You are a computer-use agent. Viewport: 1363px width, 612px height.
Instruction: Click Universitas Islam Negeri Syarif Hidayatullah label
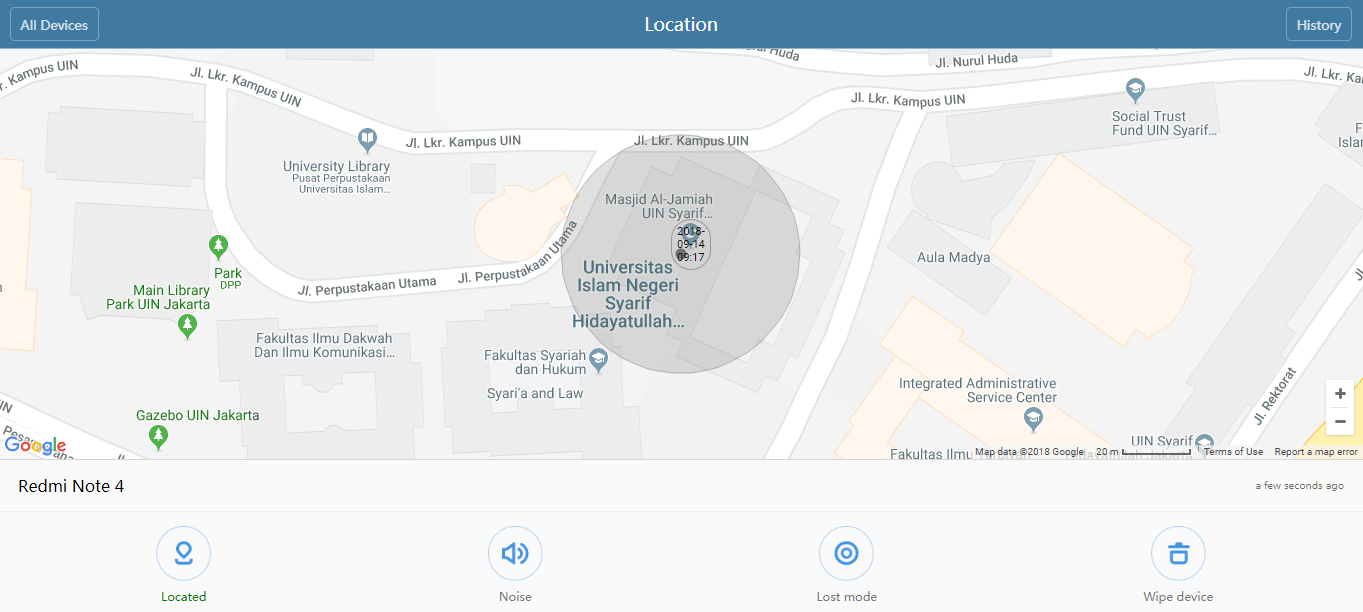click(630, 295)
